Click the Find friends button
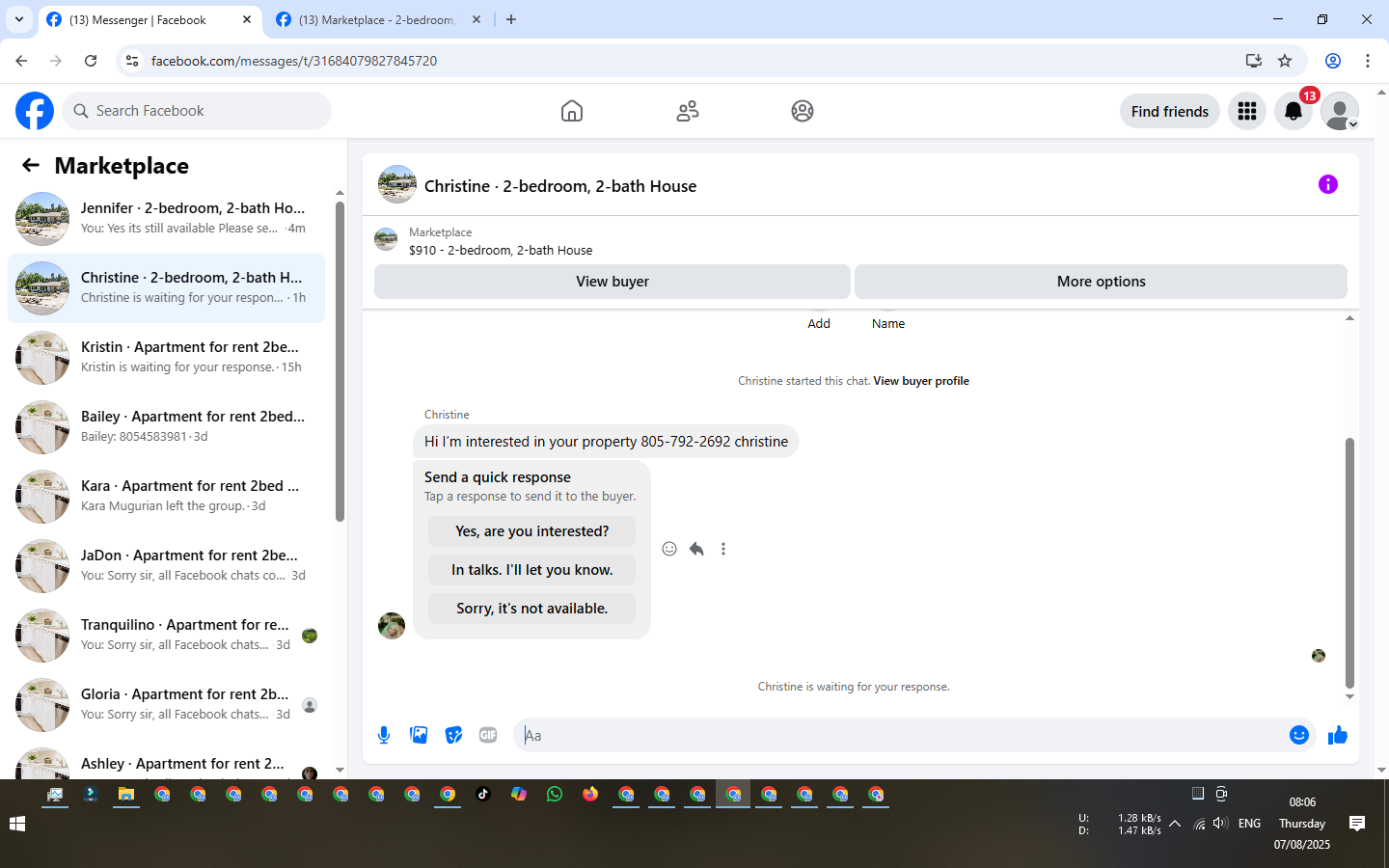 1170,111
